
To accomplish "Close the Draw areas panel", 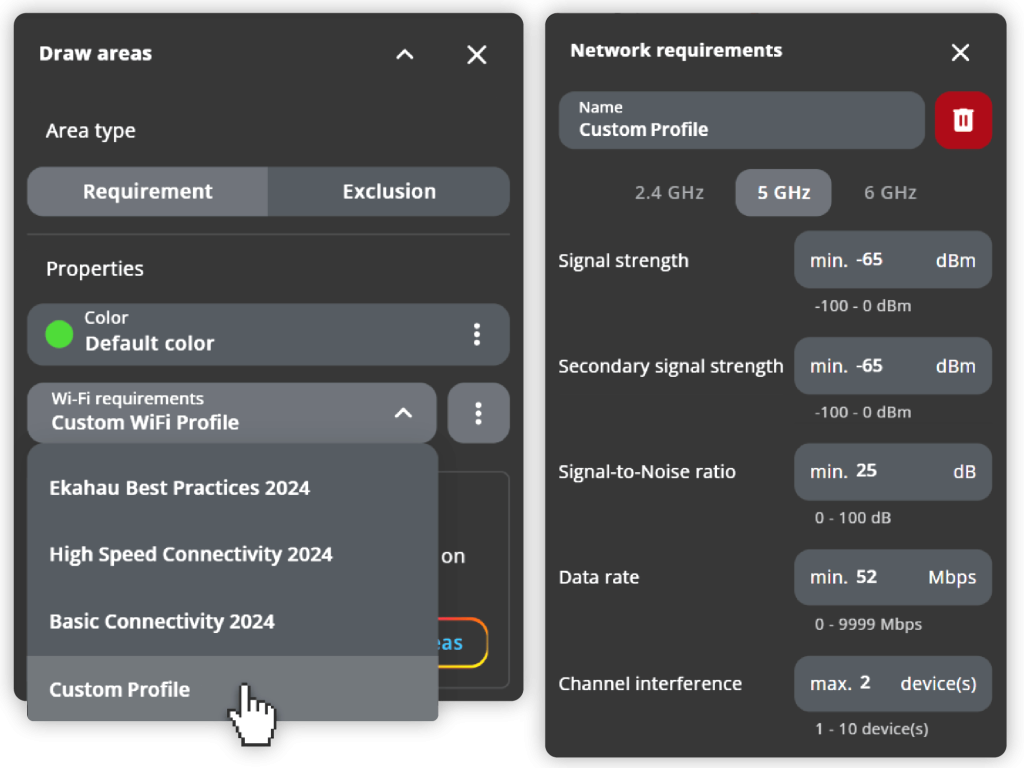I will click(x=477, y=55).
